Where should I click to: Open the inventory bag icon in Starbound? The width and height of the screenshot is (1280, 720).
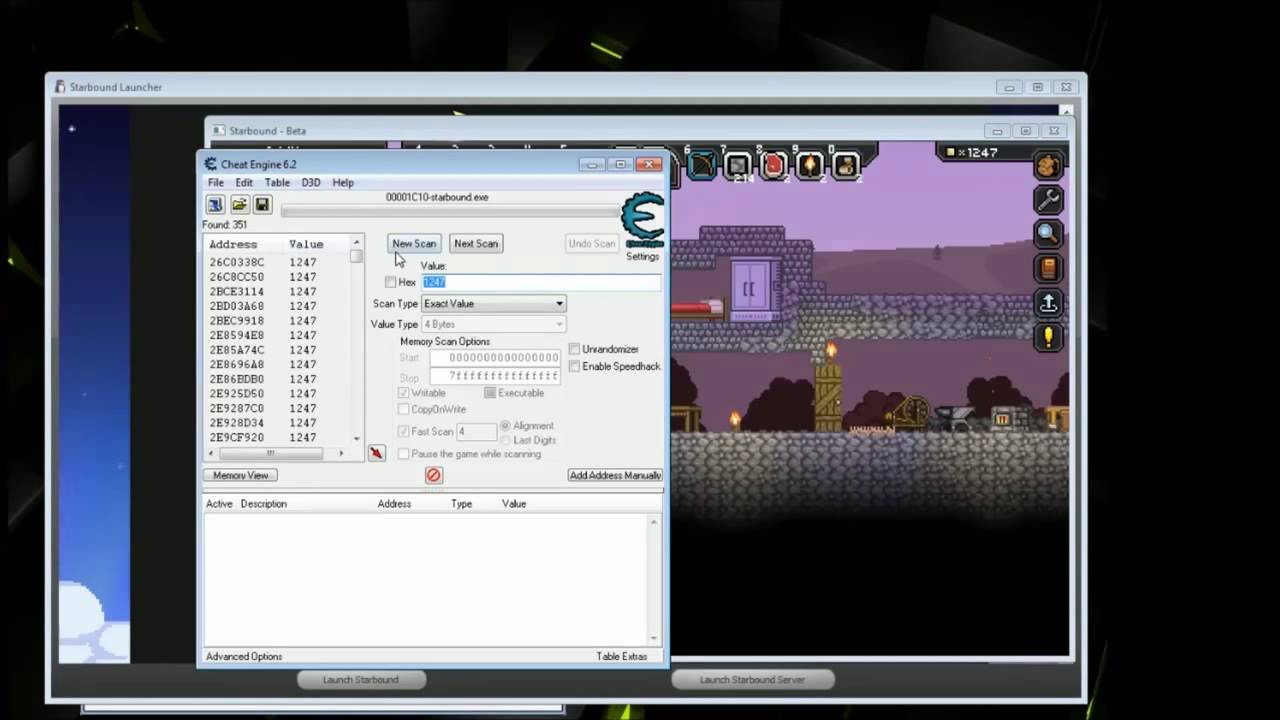(x=1048, y=166)
